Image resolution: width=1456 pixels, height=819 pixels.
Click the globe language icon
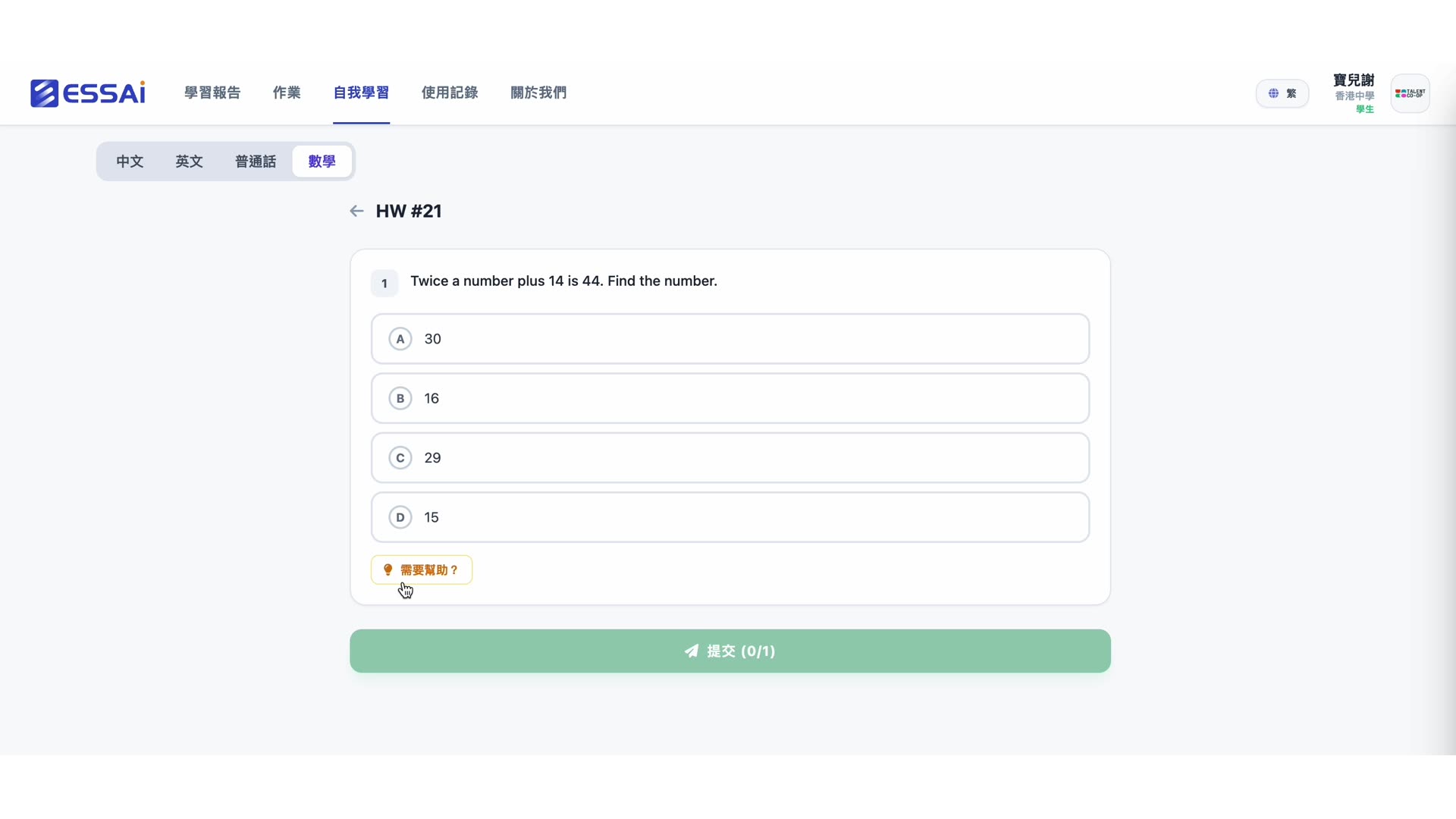(1273, 93)
